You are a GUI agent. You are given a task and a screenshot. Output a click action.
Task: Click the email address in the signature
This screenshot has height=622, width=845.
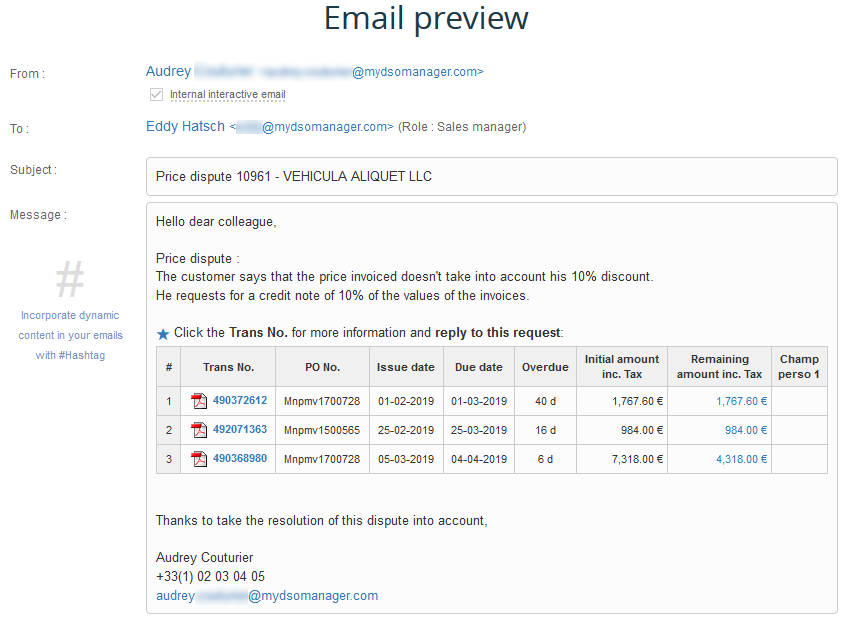point(267,596)
